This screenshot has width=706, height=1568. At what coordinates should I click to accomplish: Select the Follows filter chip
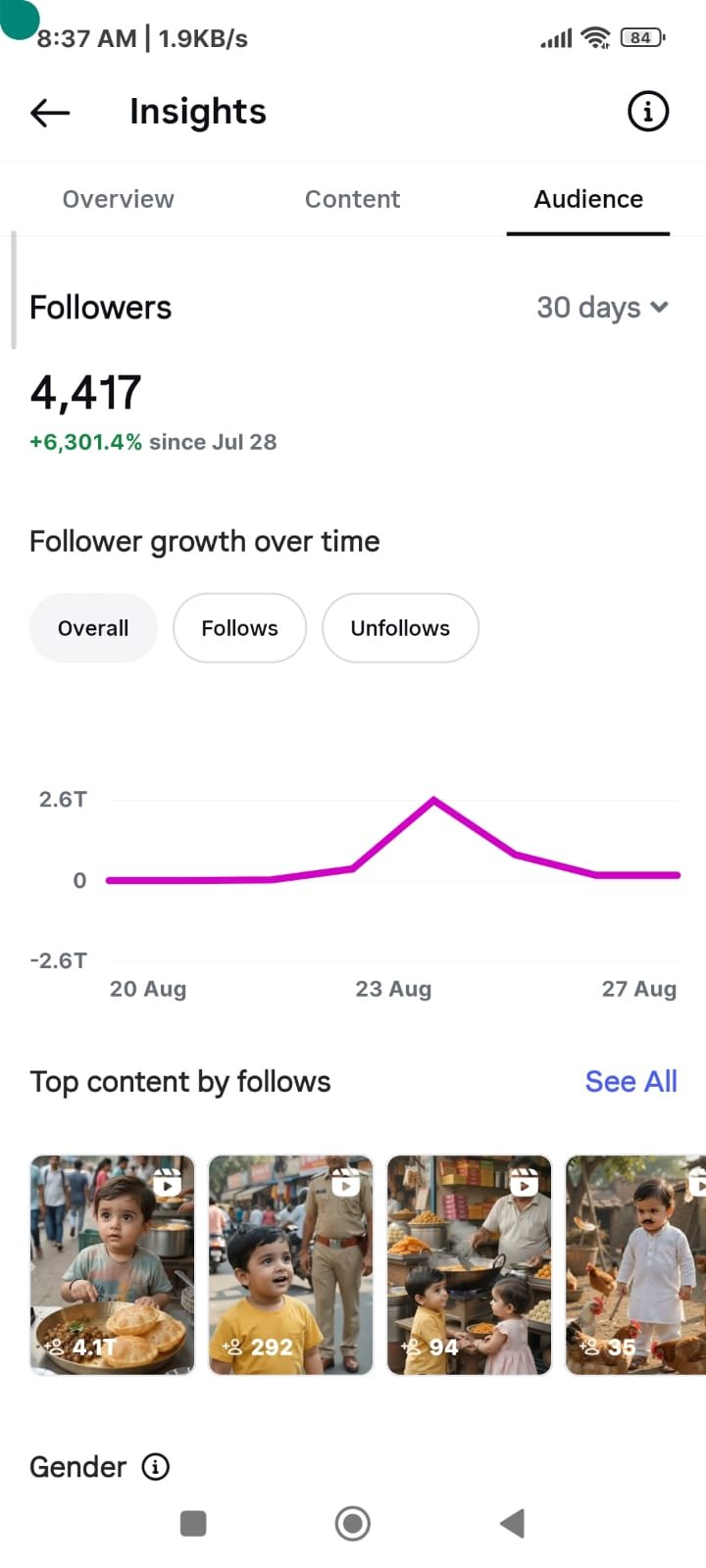pos(239,628)
